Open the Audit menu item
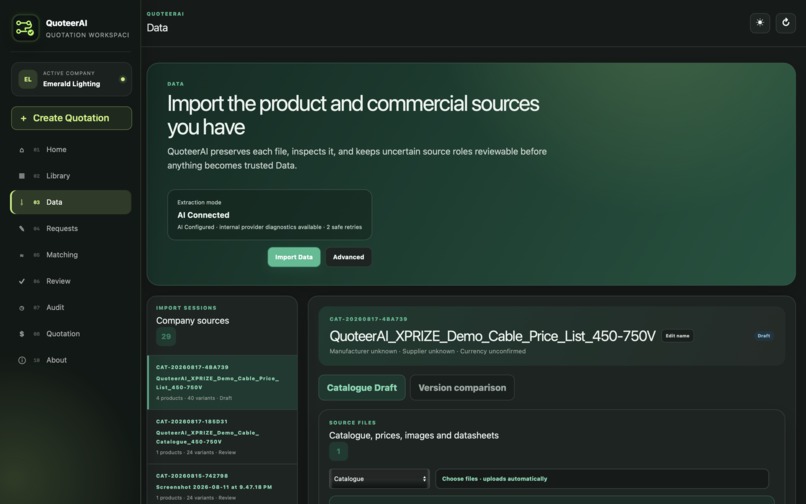This screenshot has width=806, height=504. (x=71, y=308)
